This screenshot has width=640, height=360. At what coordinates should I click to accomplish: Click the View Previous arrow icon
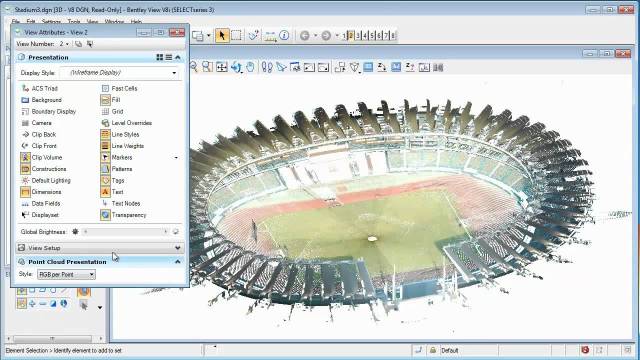pos(304,36)
